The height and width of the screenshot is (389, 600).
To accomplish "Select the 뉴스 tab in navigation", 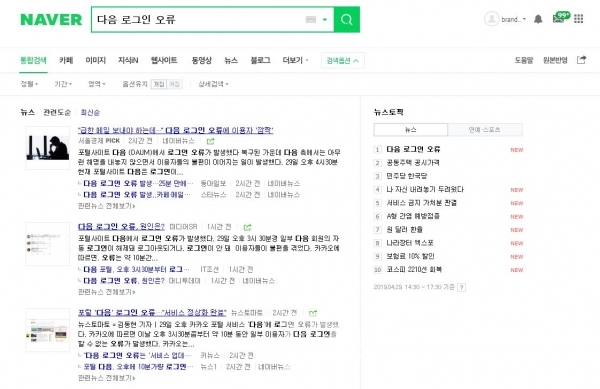I will (x=231, y=60).
